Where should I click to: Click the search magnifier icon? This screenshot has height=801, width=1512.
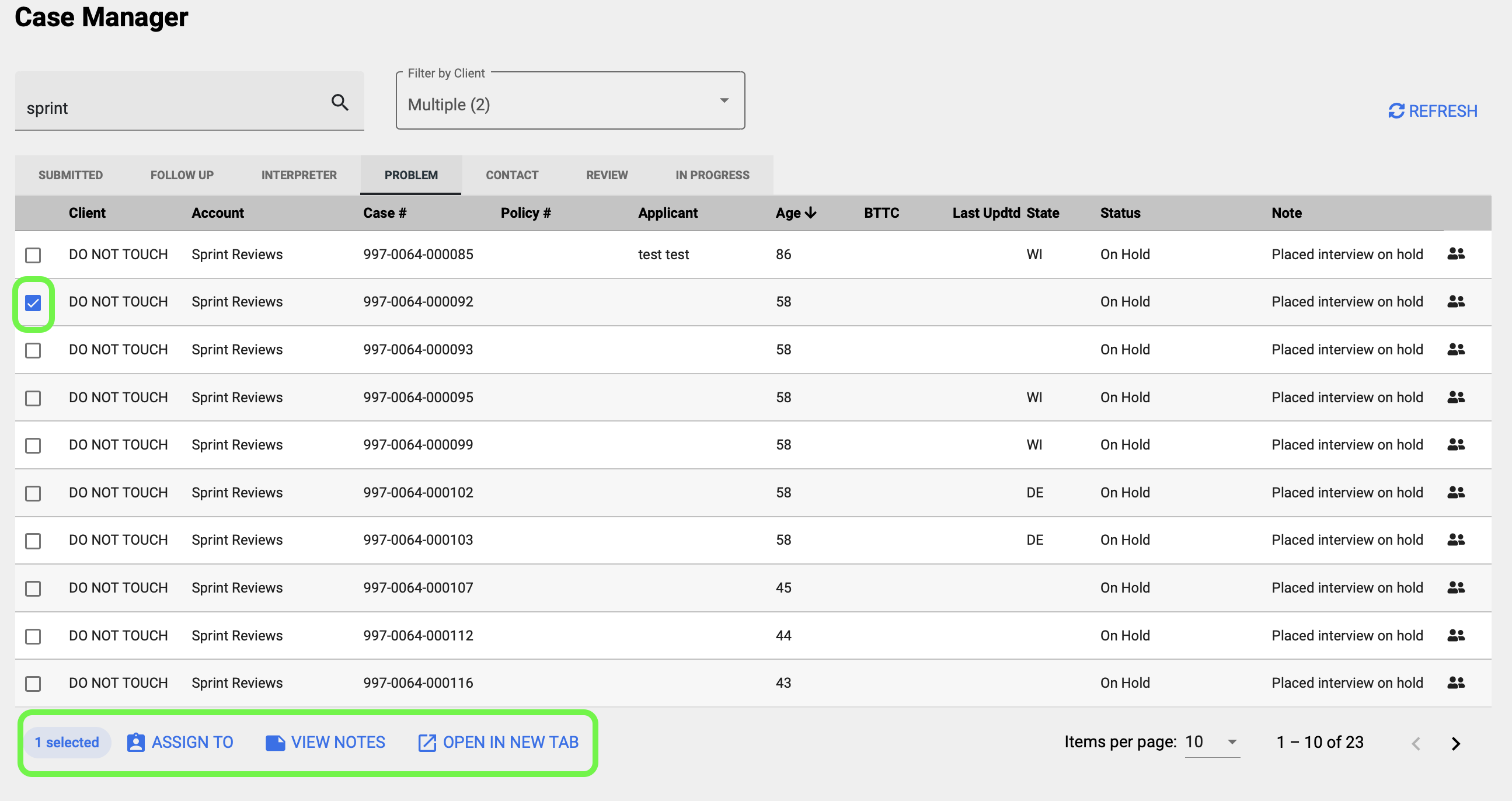pyautogui.click(x=340, y=103)
